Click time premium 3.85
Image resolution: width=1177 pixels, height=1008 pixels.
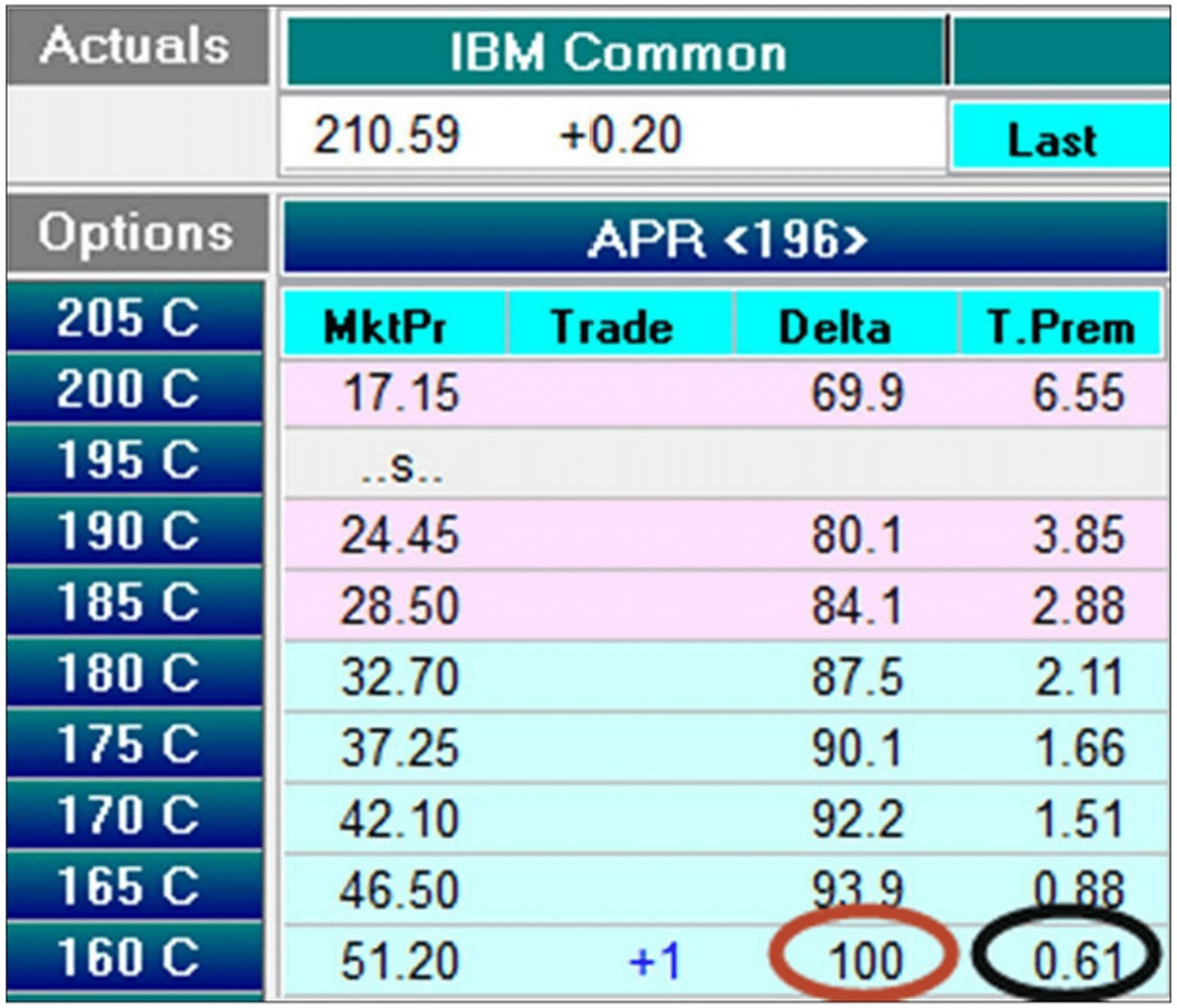[1079, 535]
